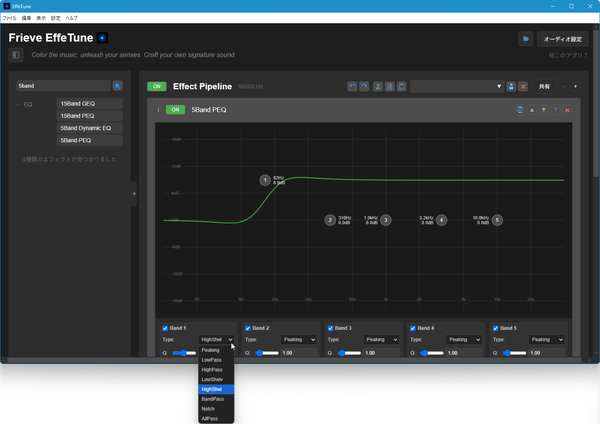Add 15Band GEQ effect from list

pyautogui.click(x=90, y=104)
